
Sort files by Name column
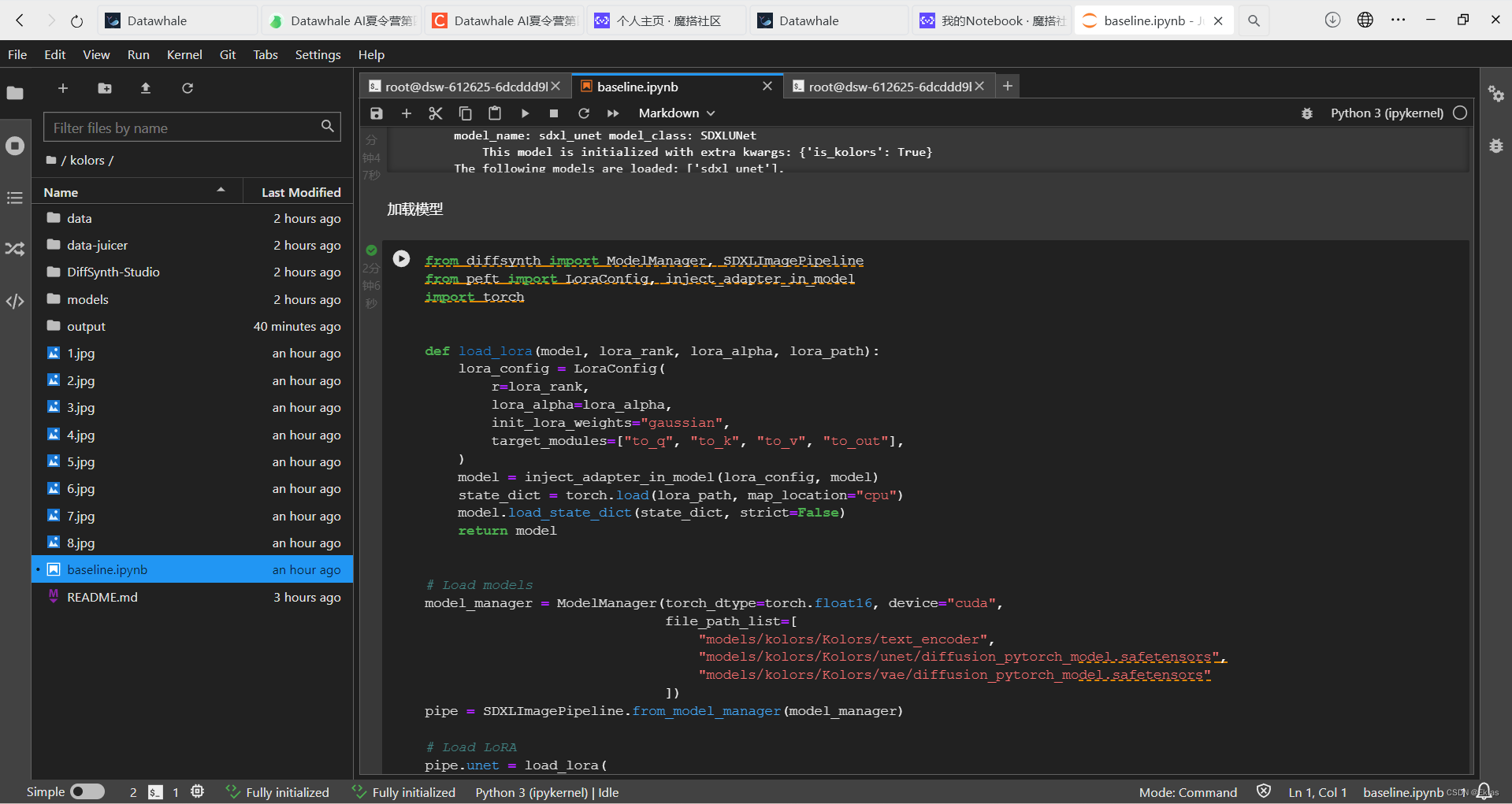(x=136, y=192)
